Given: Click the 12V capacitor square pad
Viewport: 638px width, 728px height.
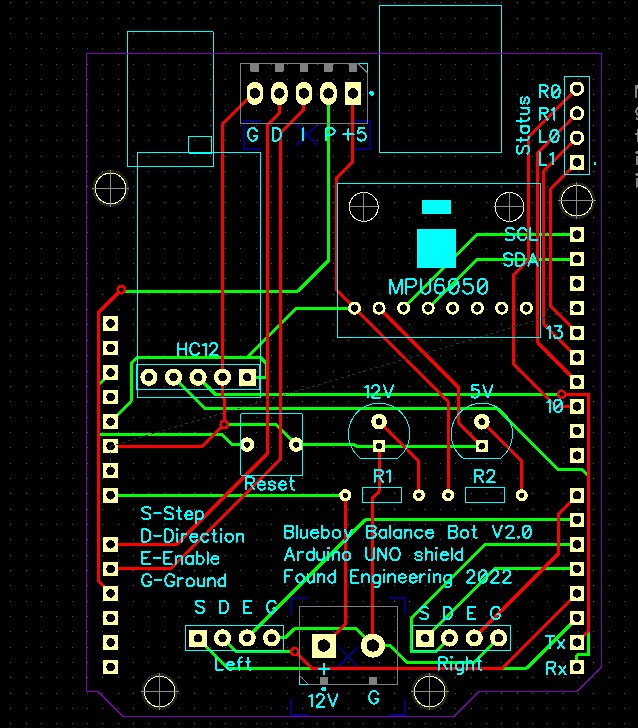Looking at the screenshot, I should coord(379,445).
